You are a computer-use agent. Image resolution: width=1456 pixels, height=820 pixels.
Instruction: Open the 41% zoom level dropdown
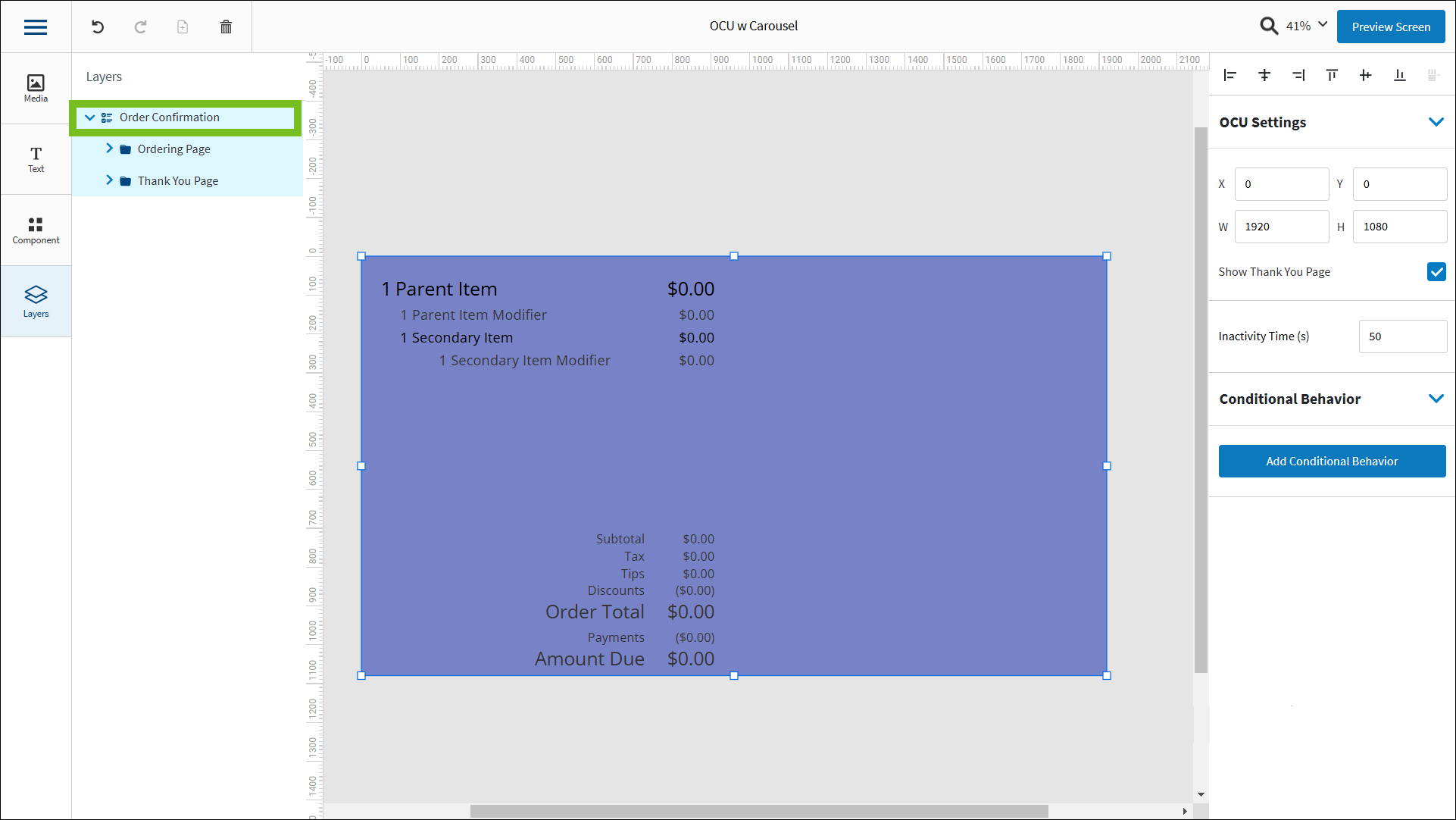pyautogui.click(x=1322, y=25)
